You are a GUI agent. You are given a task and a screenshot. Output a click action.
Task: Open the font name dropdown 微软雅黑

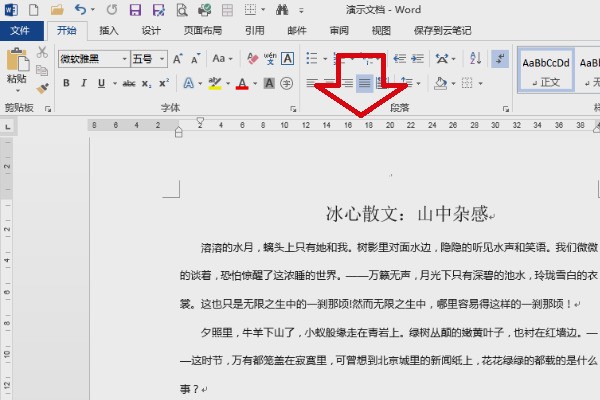coord(94,59)
